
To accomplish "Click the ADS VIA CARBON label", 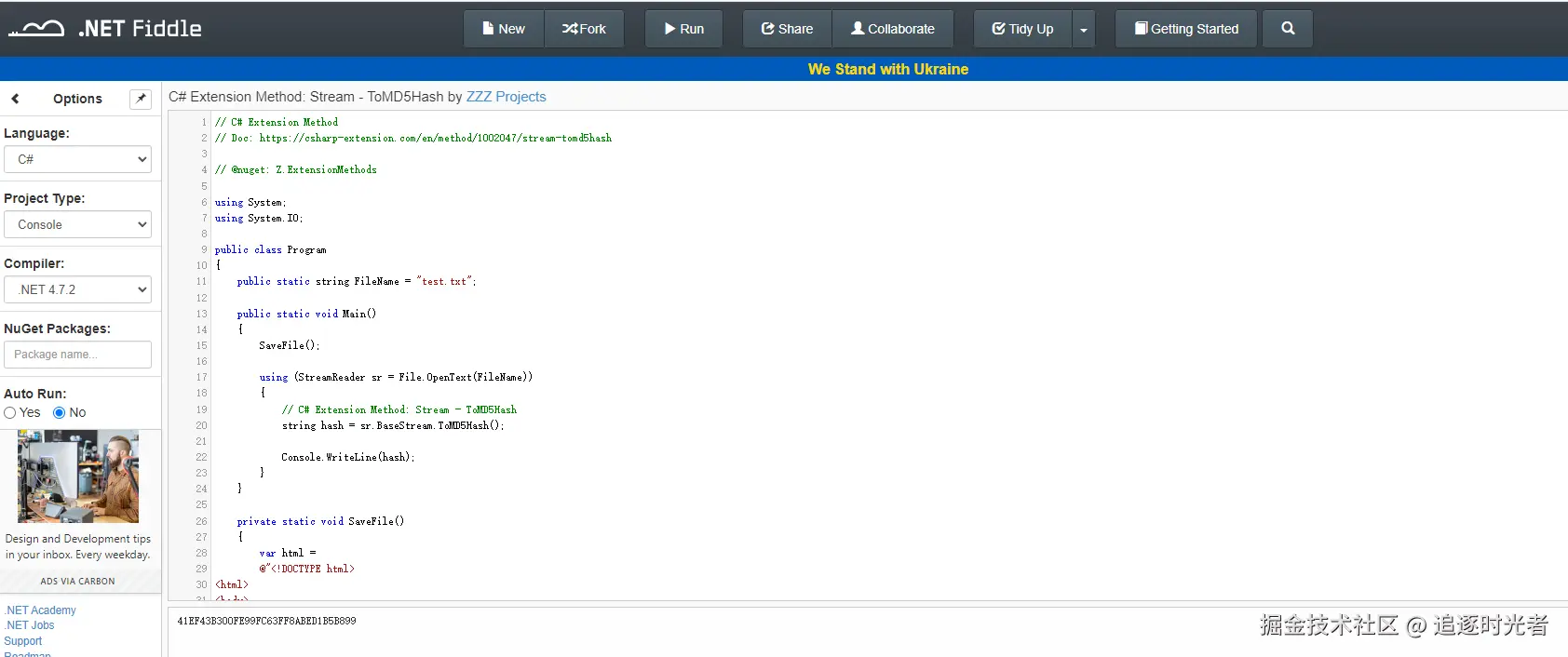I will click(x=78, y=582).
